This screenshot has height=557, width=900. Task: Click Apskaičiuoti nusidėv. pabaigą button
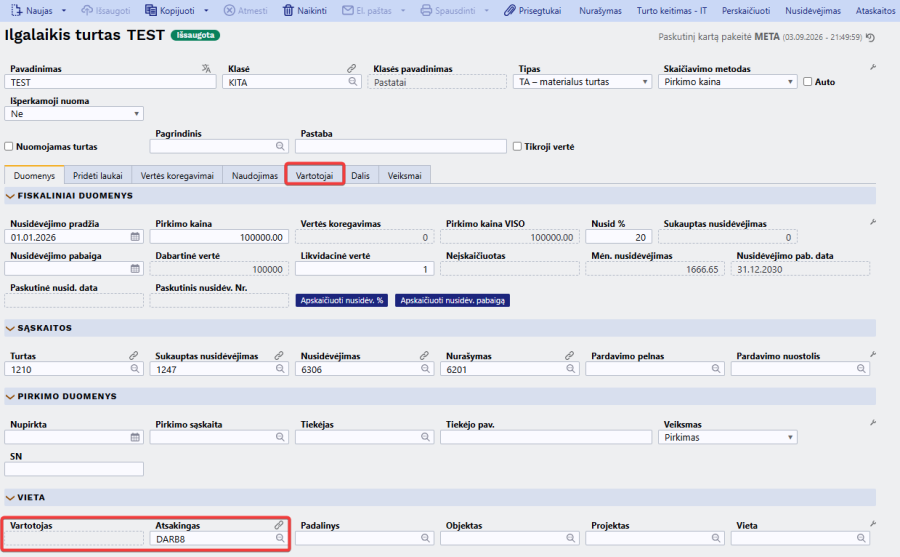pyautogui.click(x=452, y=300)
